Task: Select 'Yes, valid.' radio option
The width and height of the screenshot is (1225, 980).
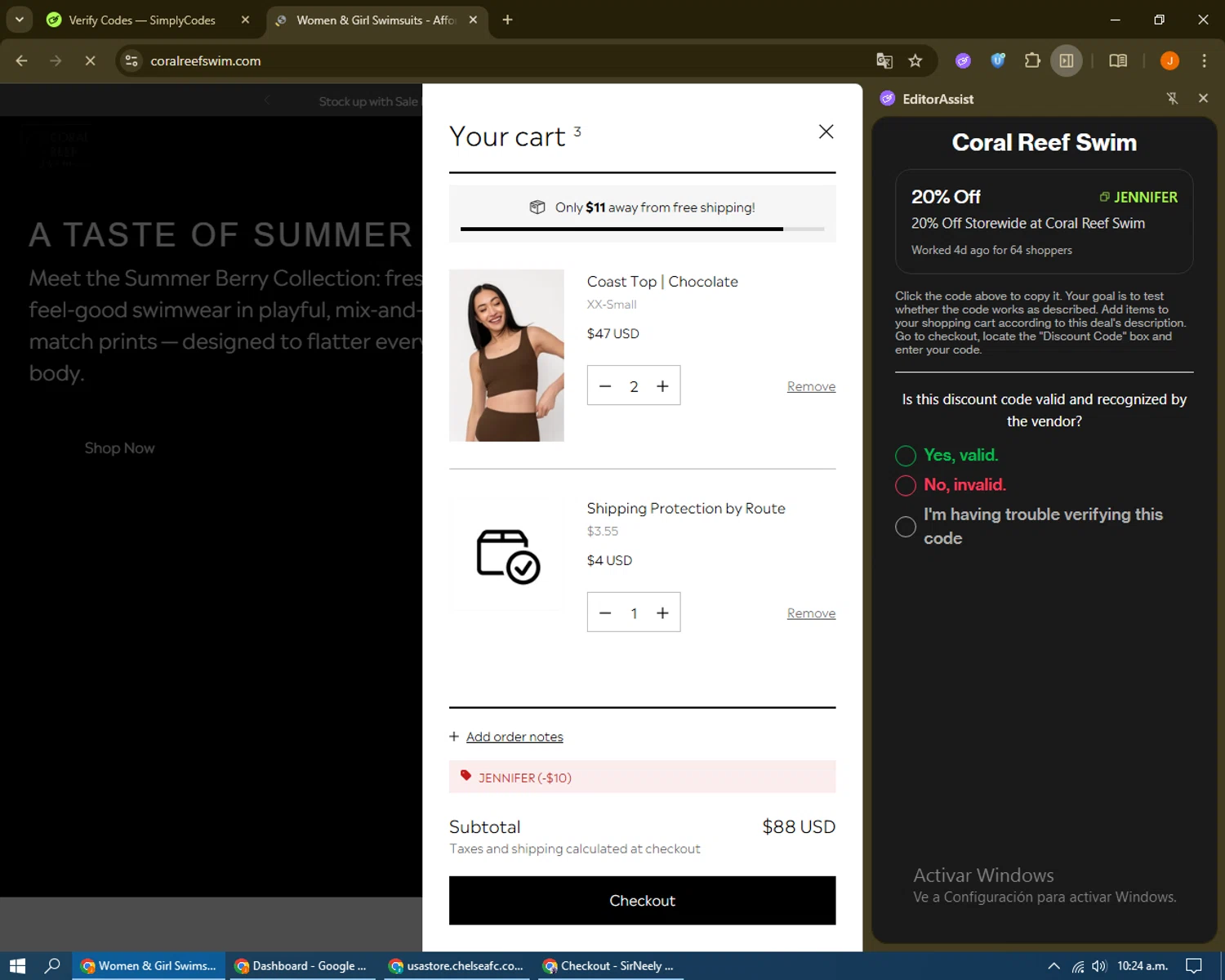Action: [x=906, y=456]
